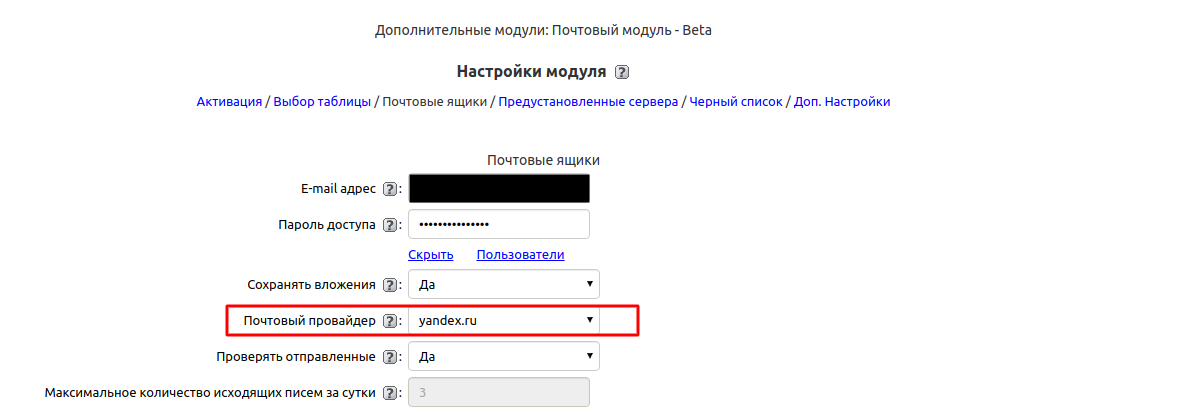Open the Предустановленные сервера section

[588, 102]
